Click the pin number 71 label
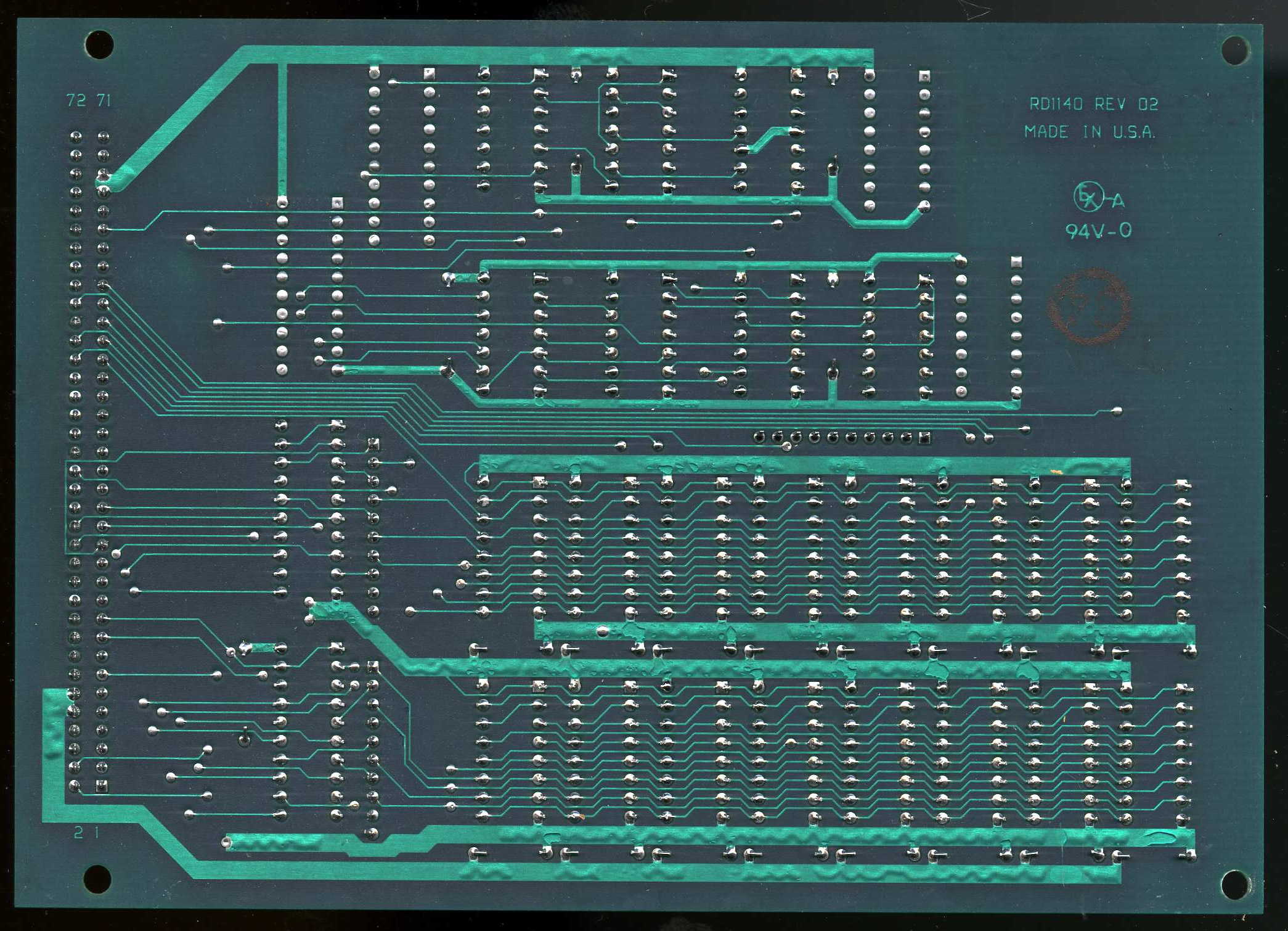The image size is (1288, 931). click(104, 100)
